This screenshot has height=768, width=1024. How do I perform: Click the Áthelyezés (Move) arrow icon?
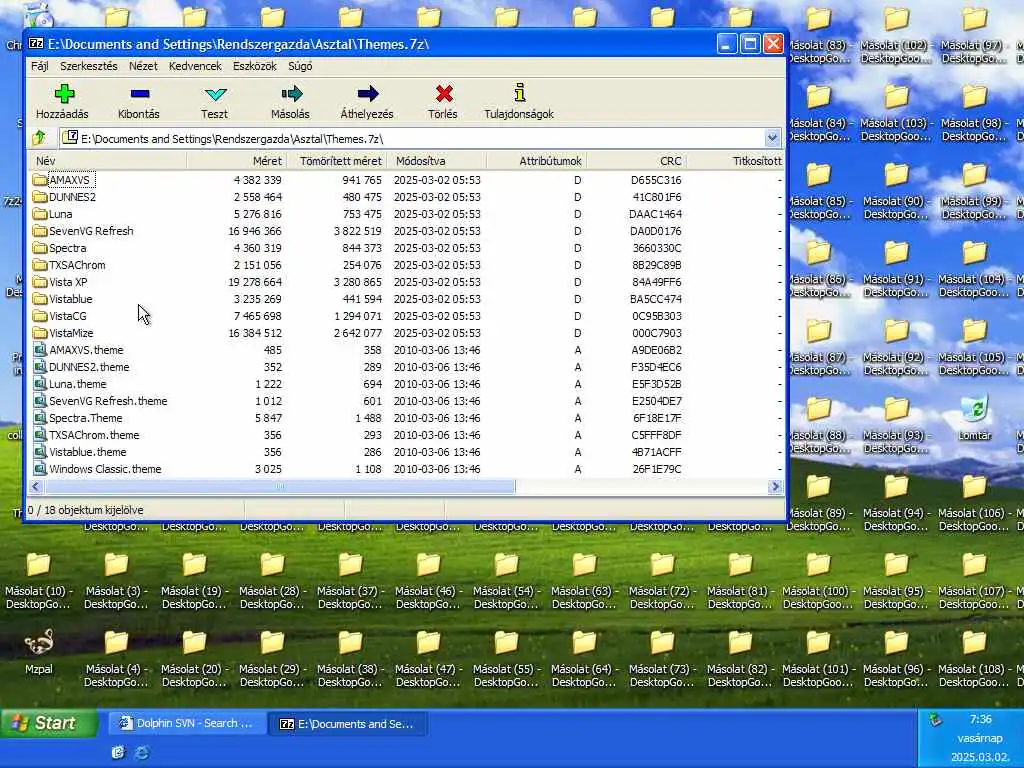point(368,94)
